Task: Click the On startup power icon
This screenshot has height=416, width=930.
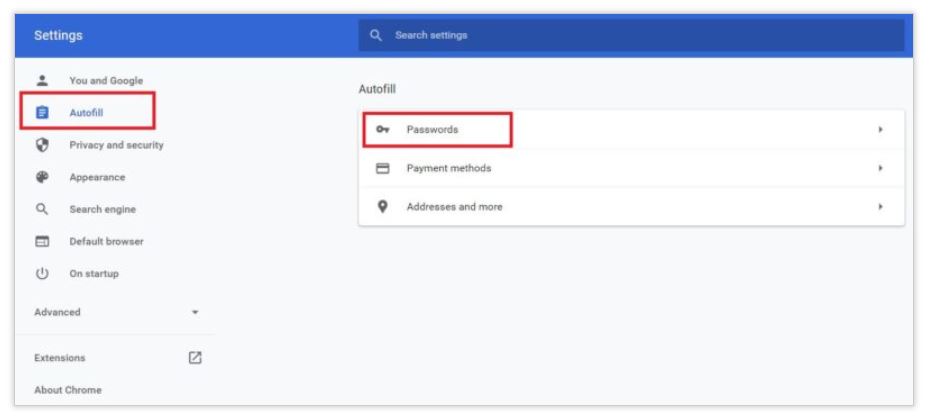Action: (x=42, y=273)
